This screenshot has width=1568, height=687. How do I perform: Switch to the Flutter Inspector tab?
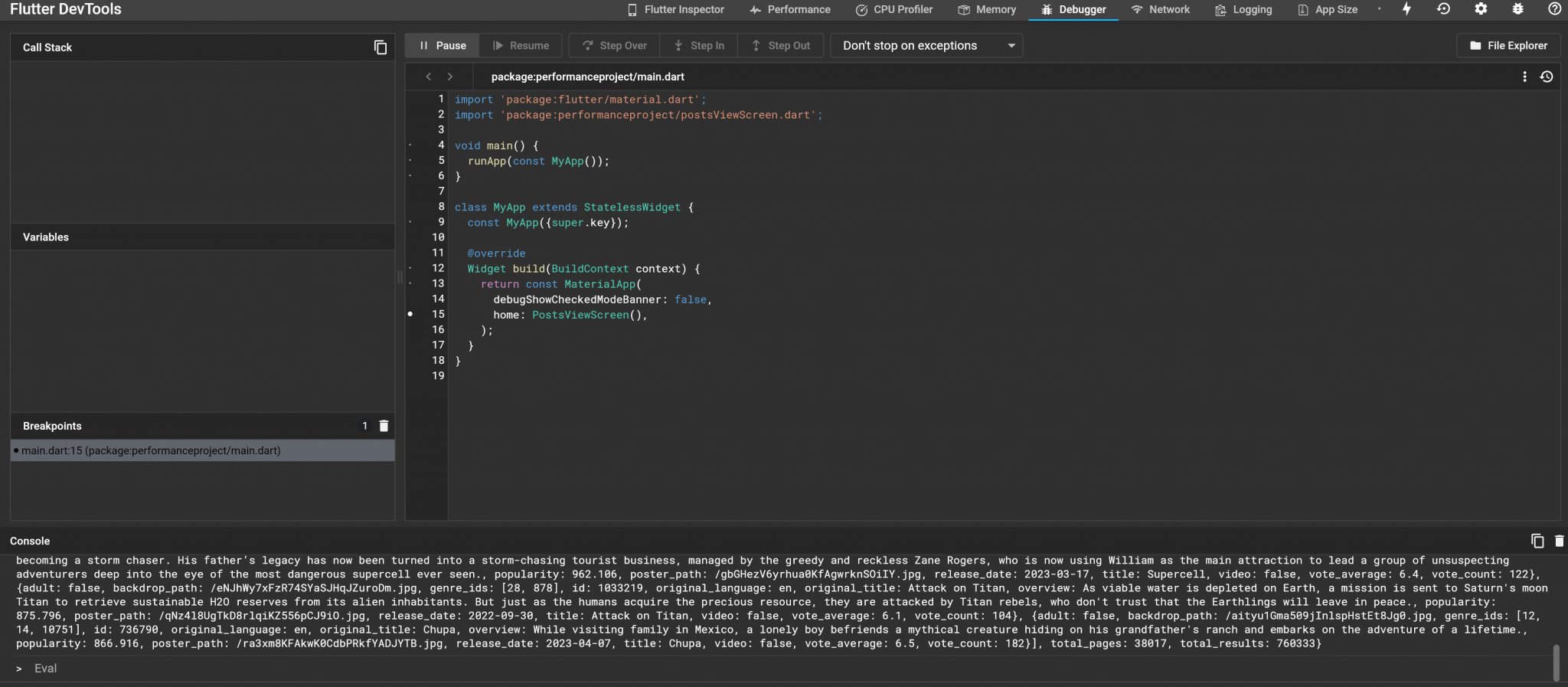[675, 10]
